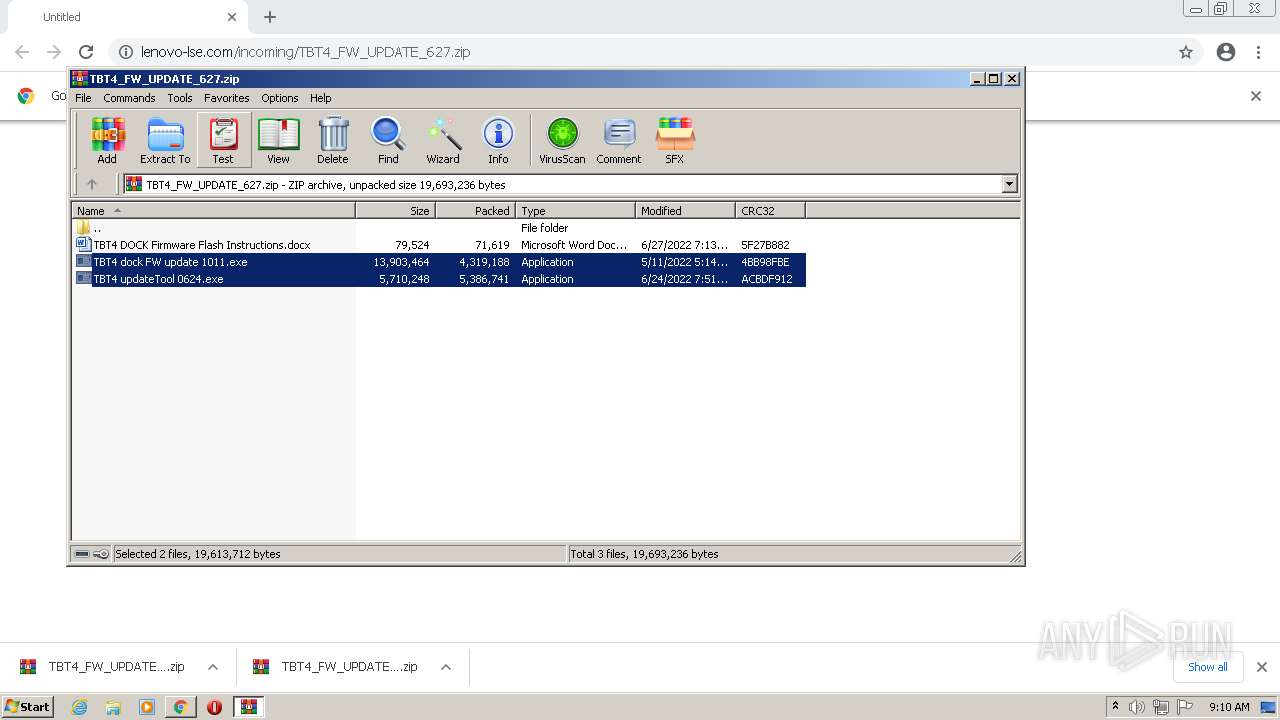This screenshot has height=720, width=1280.
Task: Open the Help menu
Action: tap(320, 98)
